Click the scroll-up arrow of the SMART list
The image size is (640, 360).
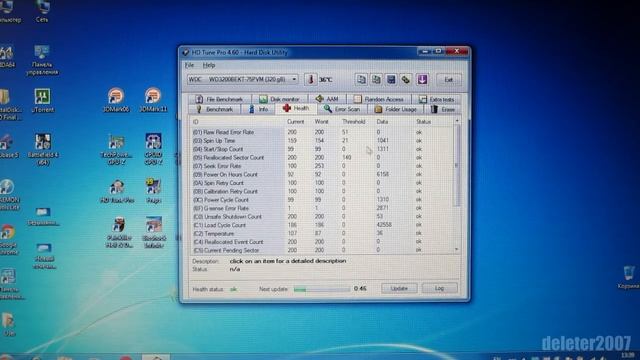point(457,121)
